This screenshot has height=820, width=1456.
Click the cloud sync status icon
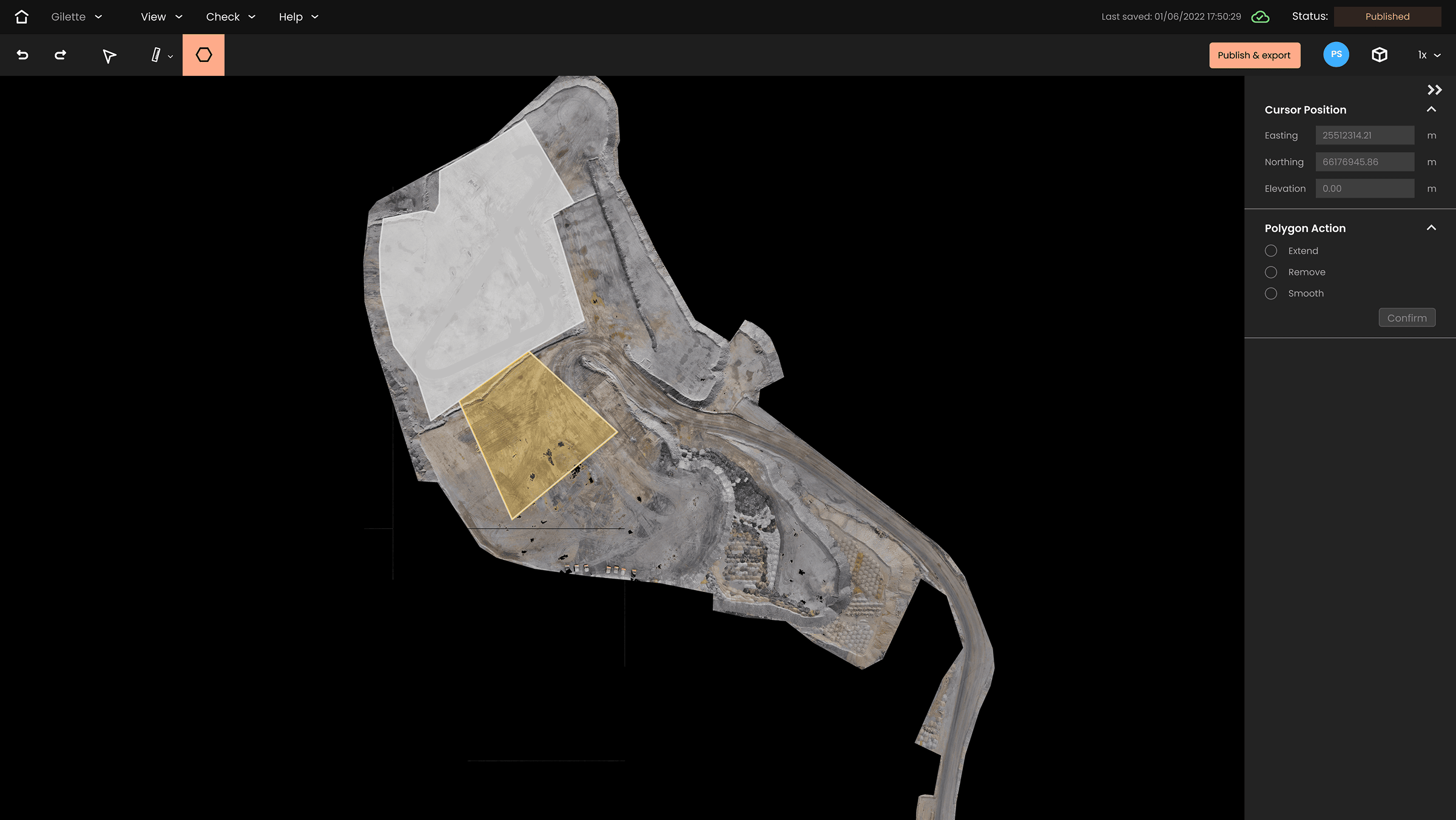1260,16
